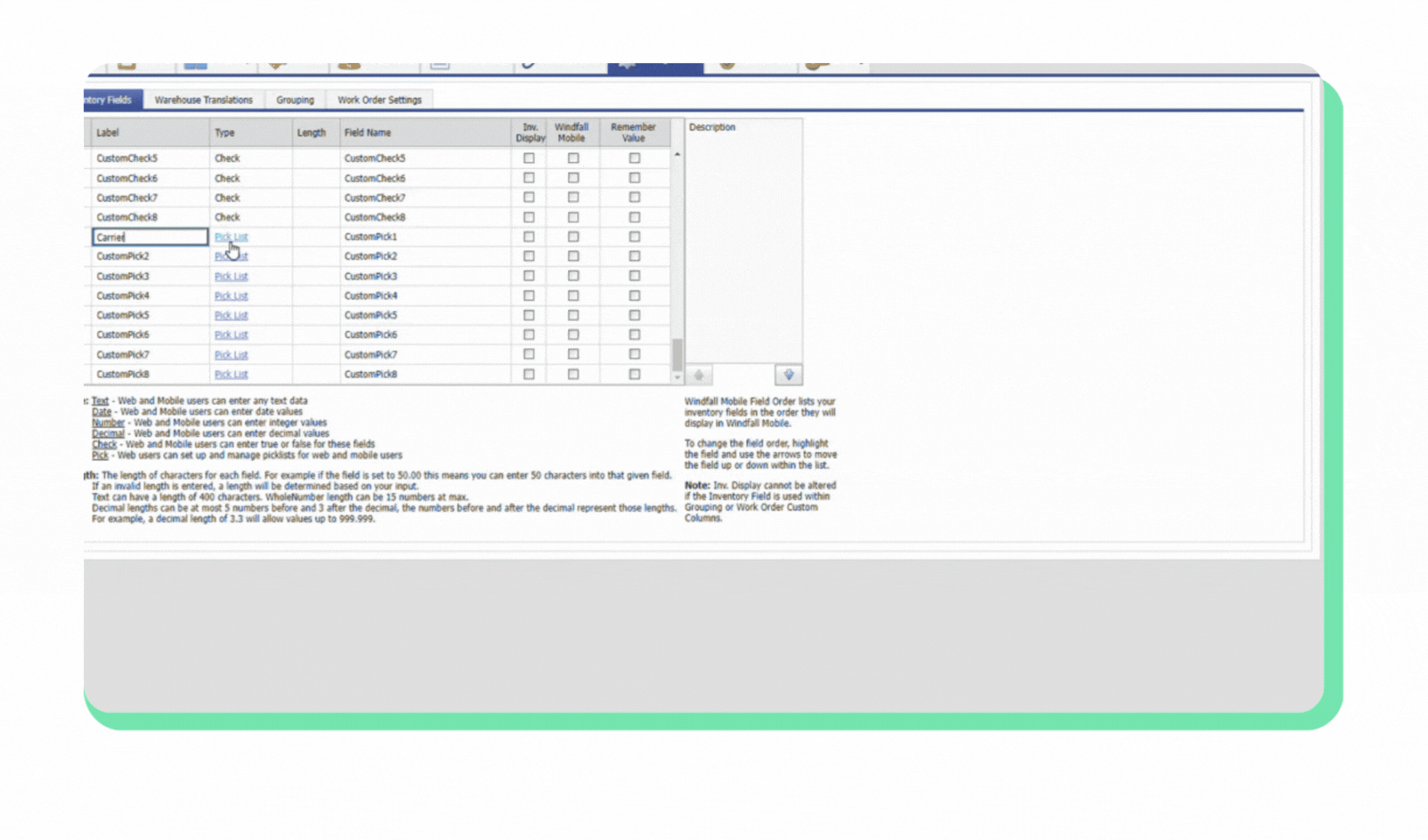Click the Carrier label input field
This screenshot has height=840, width=1428.
[150, 237]
